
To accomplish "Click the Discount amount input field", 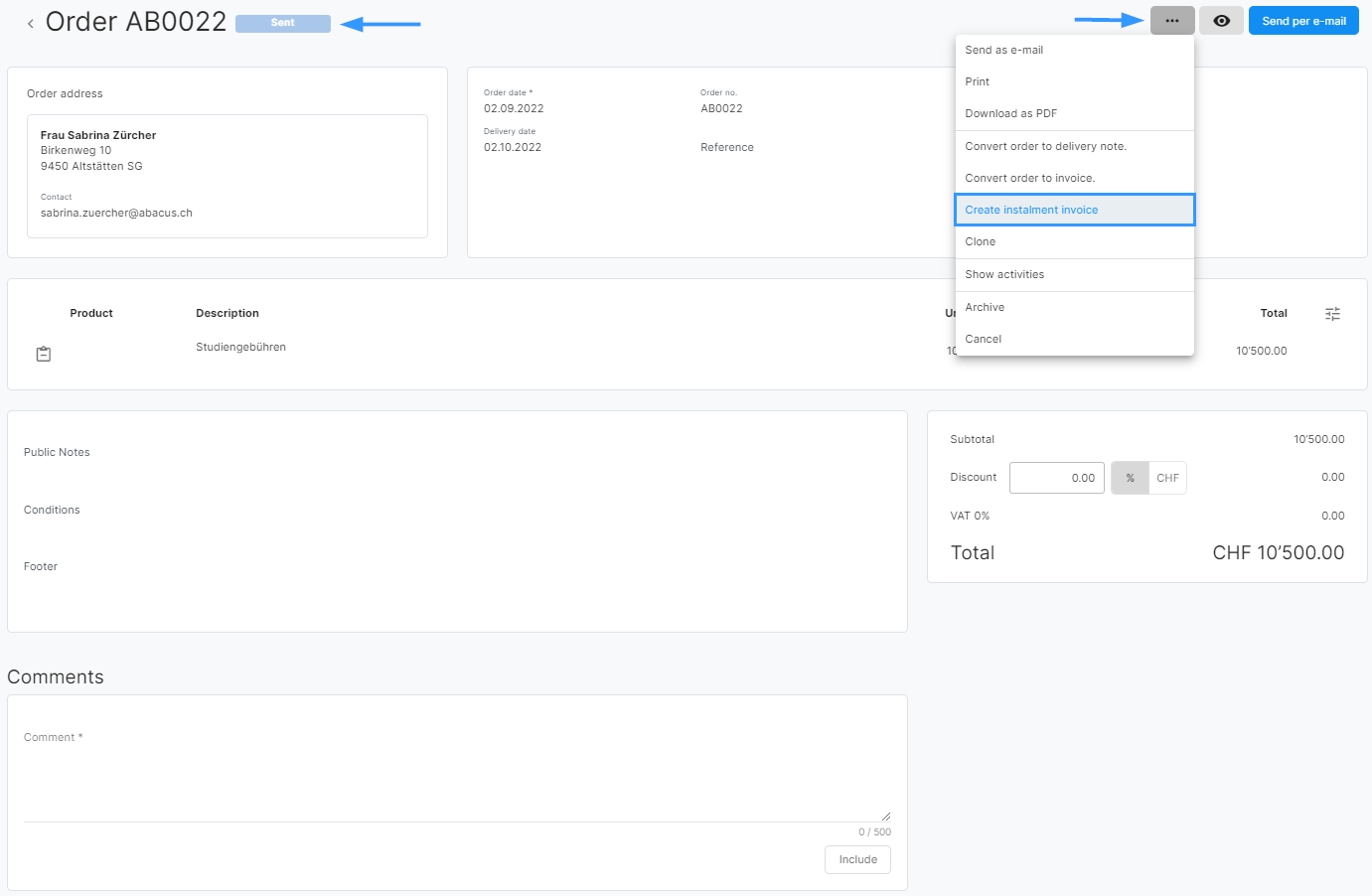I will point(1056,478).
